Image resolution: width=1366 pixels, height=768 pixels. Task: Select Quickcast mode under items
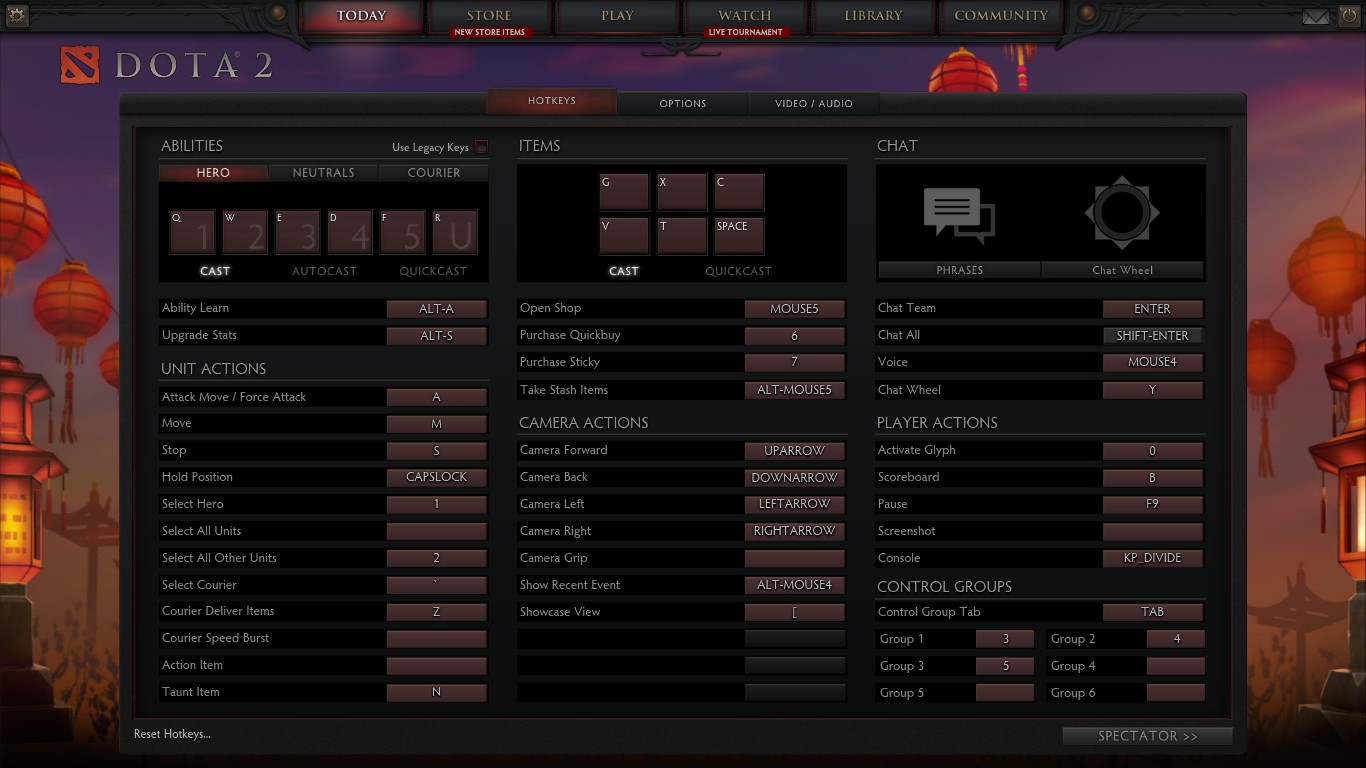(x=738, y=271)
